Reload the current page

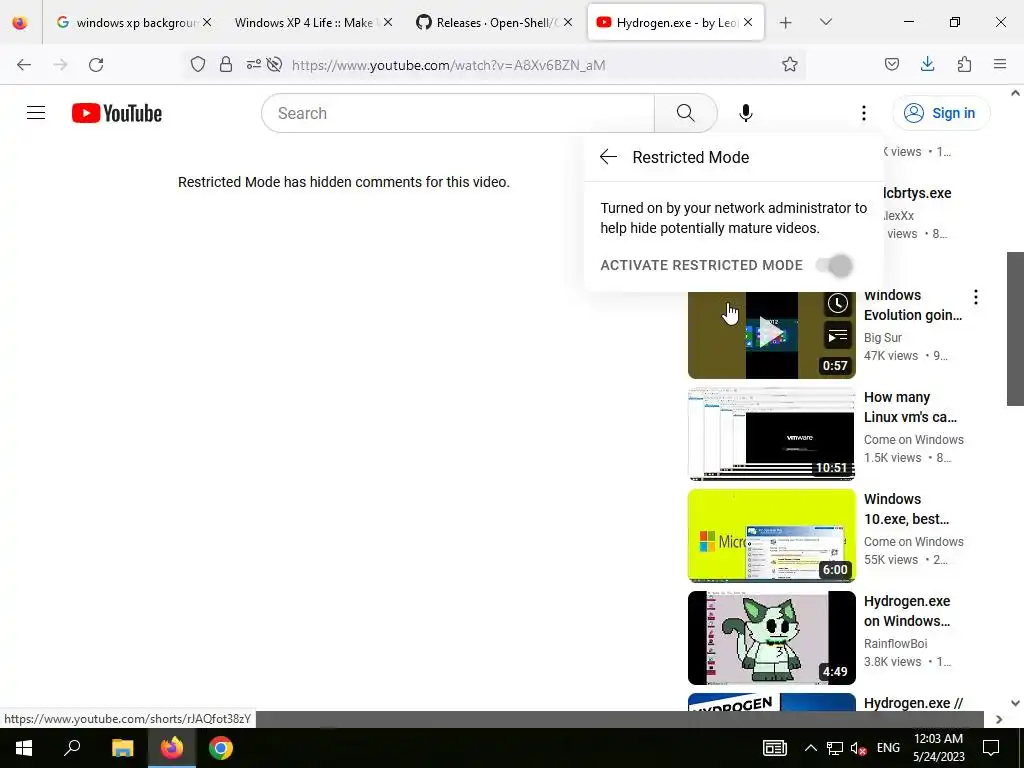click(x=96, y=65)
